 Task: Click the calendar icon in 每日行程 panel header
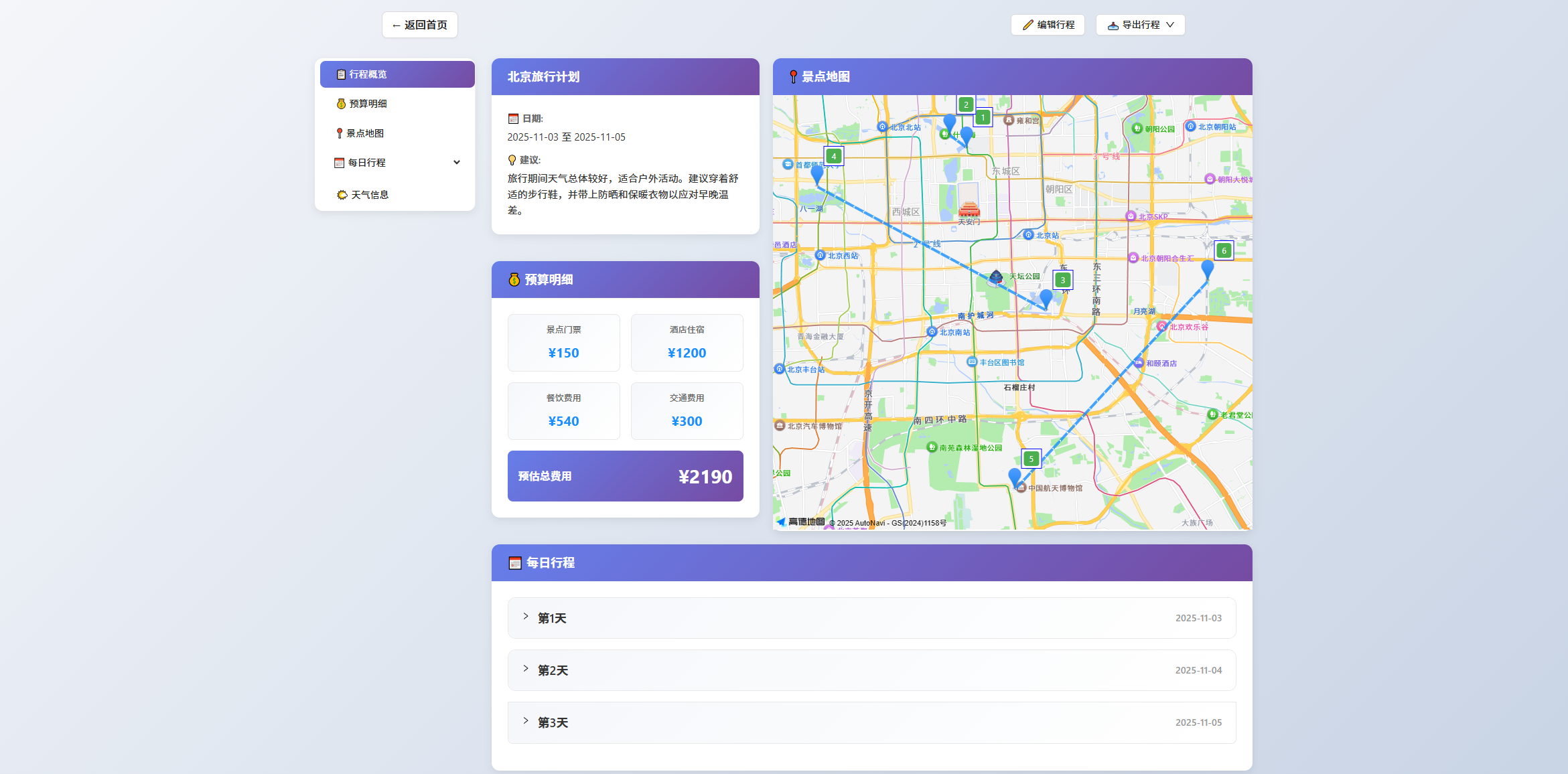tap(514, 563)
